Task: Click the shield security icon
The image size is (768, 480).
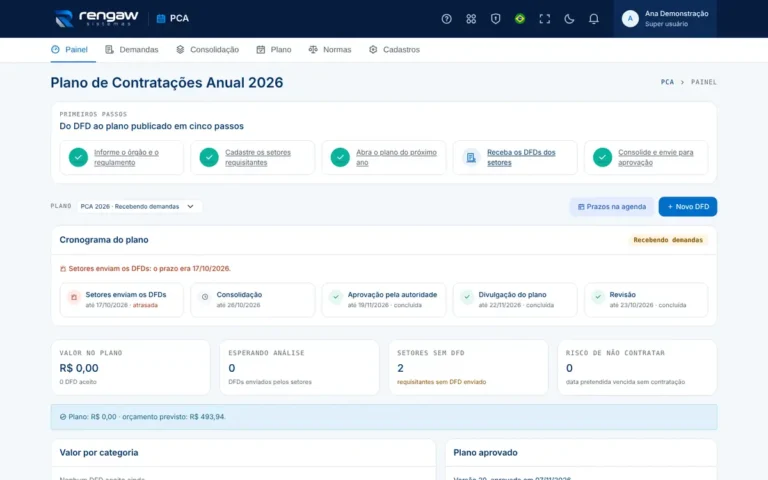Action: coord(495,19)
